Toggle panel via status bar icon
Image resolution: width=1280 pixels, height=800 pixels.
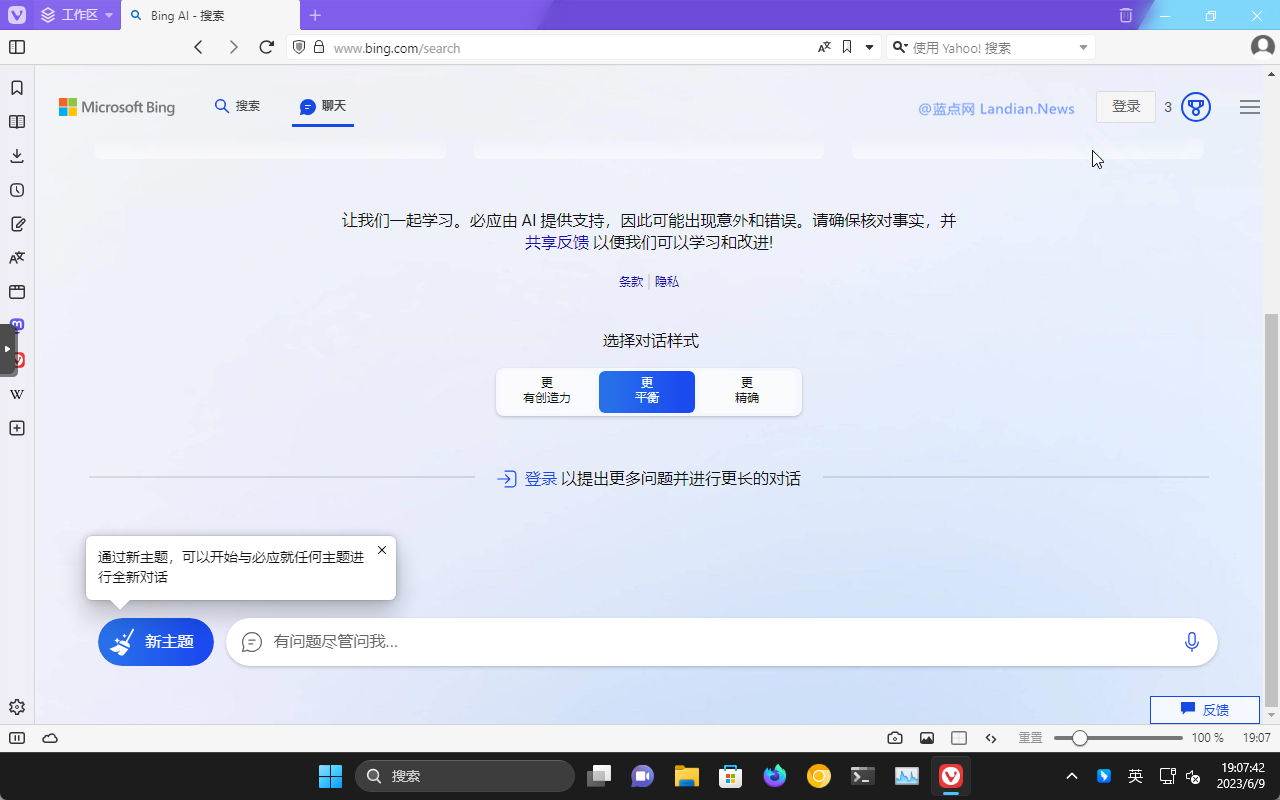17,738
